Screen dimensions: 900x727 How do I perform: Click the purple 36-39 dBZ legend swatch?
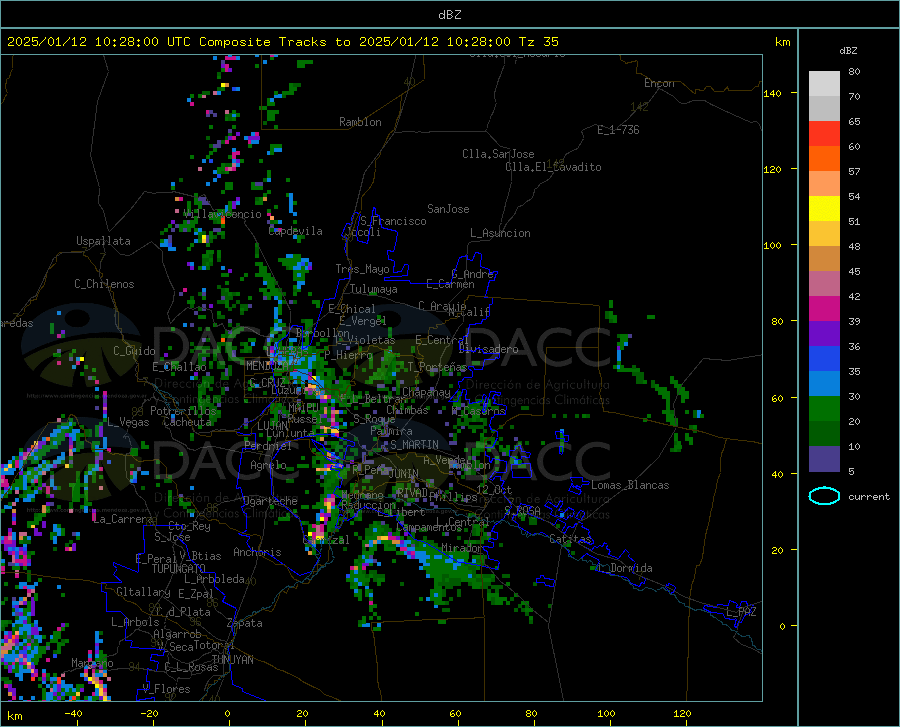(x=824, y=334)
